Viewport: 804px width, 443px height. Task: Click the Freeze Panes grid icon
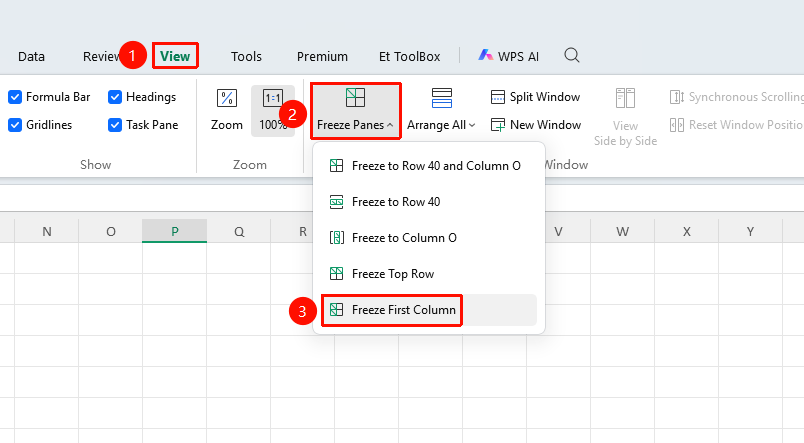[x=355, y=97]
